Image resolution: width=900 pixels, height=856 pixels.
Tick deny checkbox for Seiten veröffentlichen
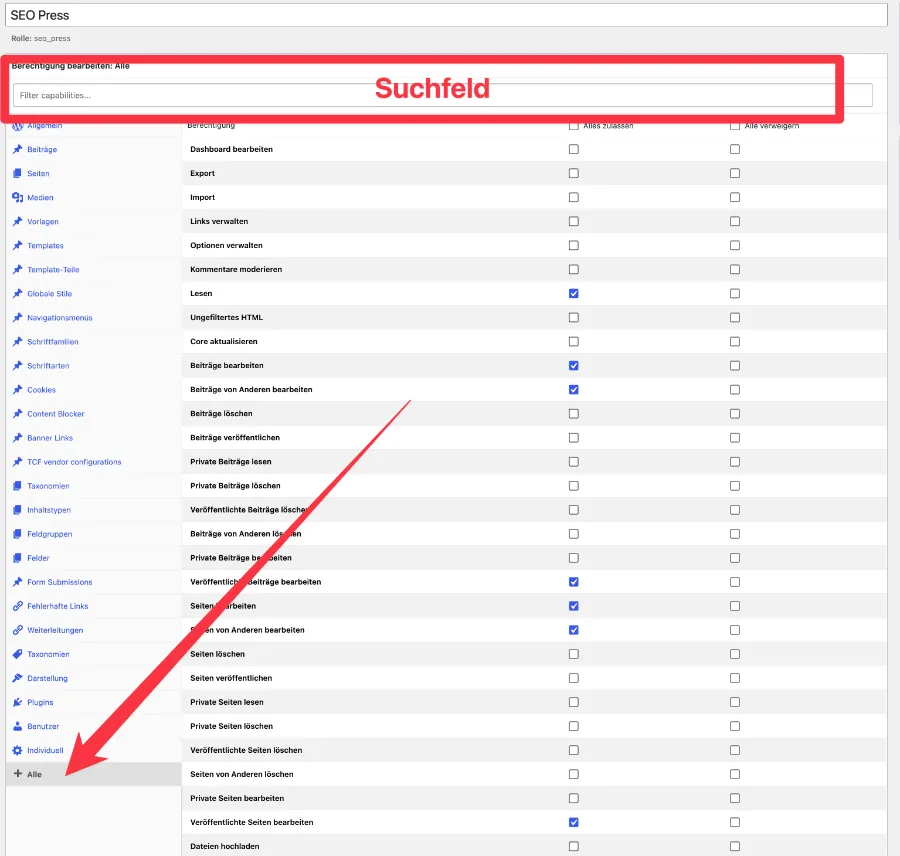tap(735, 678)
